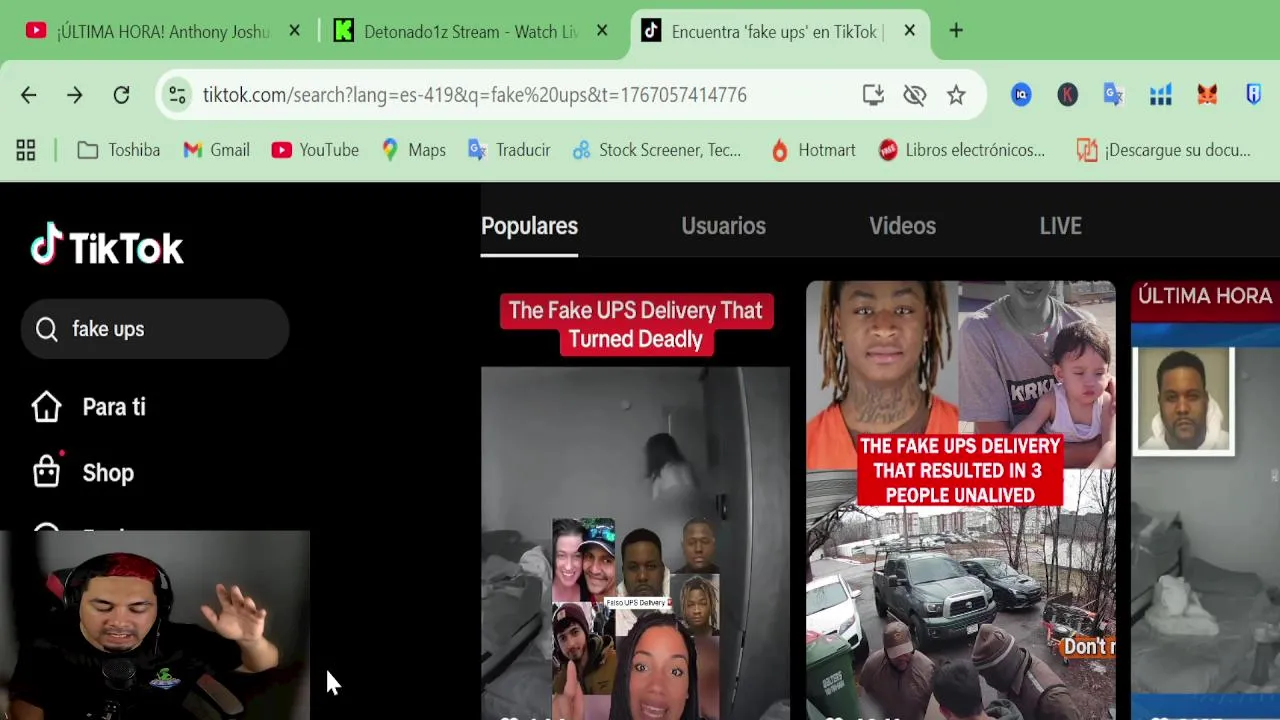Close the Detonado1z Stream tab

coord(602,31)
